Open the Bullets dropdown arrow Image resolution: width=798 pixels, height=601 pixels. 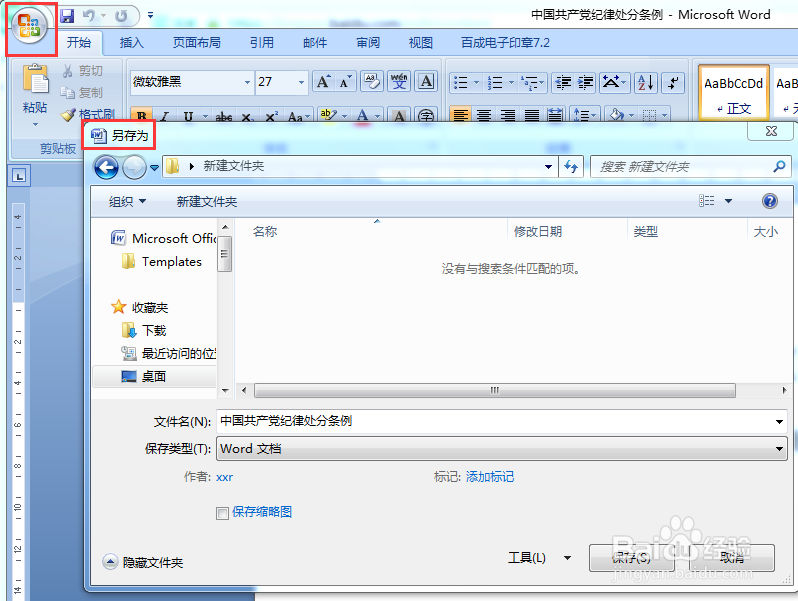point(476,83)
